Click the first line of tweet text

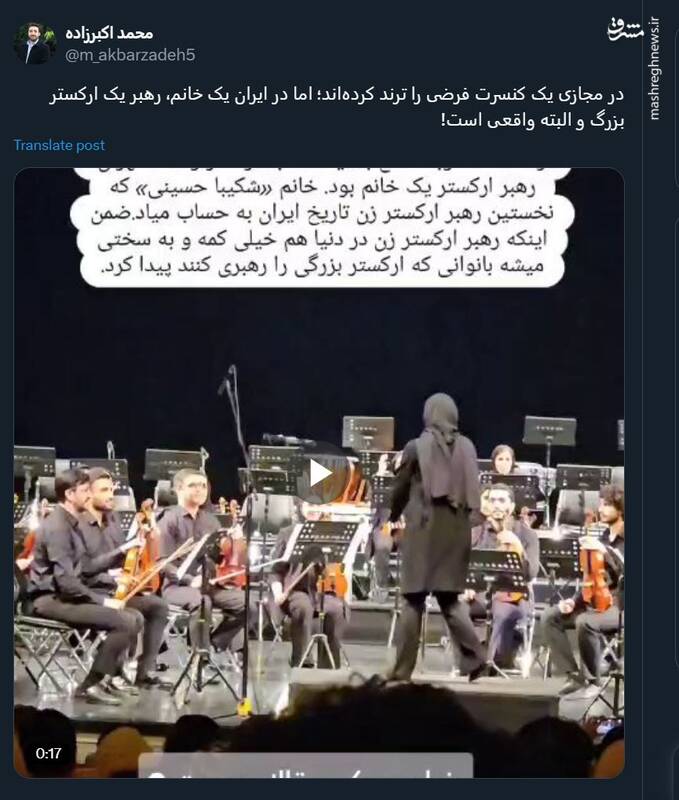(337, 96)
